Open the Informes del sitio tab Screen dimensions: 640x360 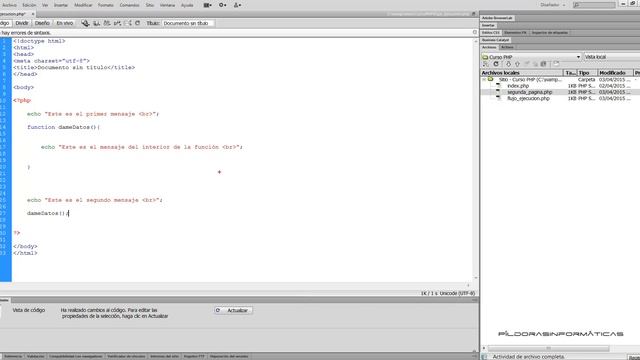(164, 356)
